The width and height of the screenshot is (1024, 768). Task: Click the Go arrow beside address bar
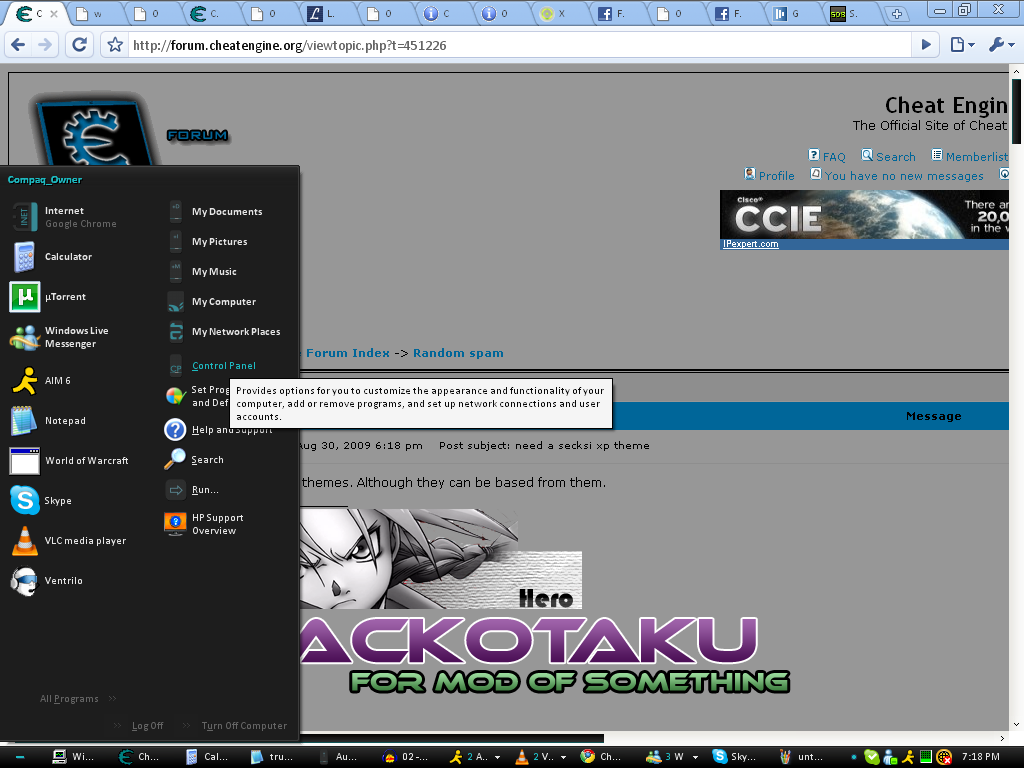[926, 45]
